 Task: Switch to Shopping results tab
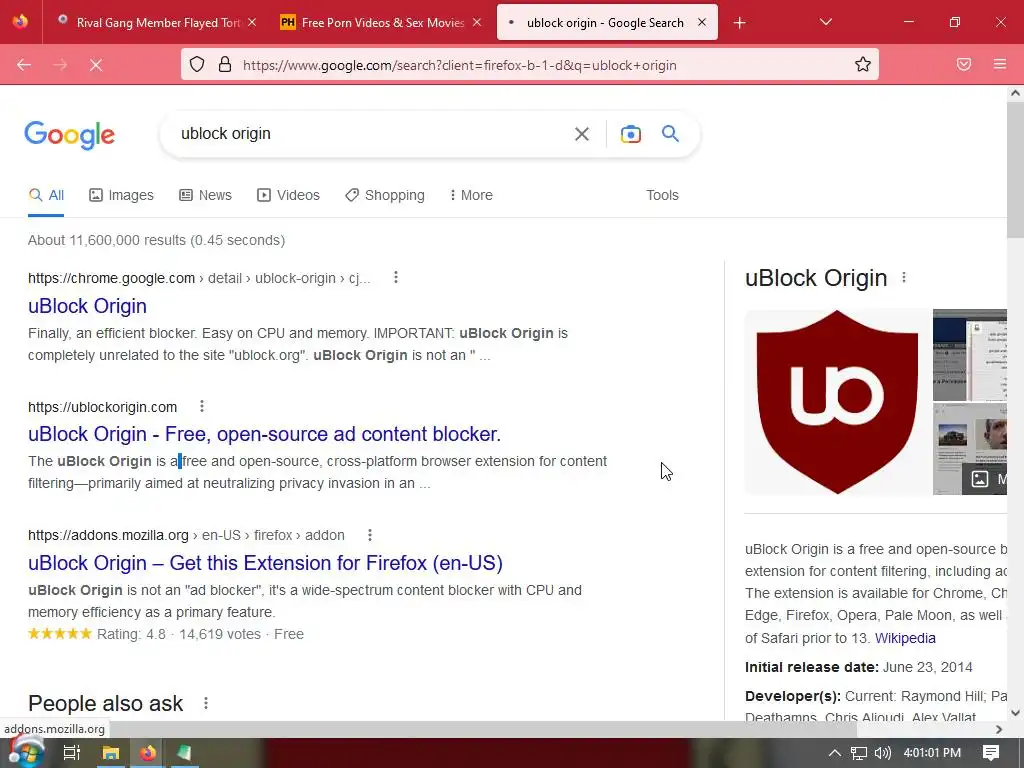coord(385,195)
